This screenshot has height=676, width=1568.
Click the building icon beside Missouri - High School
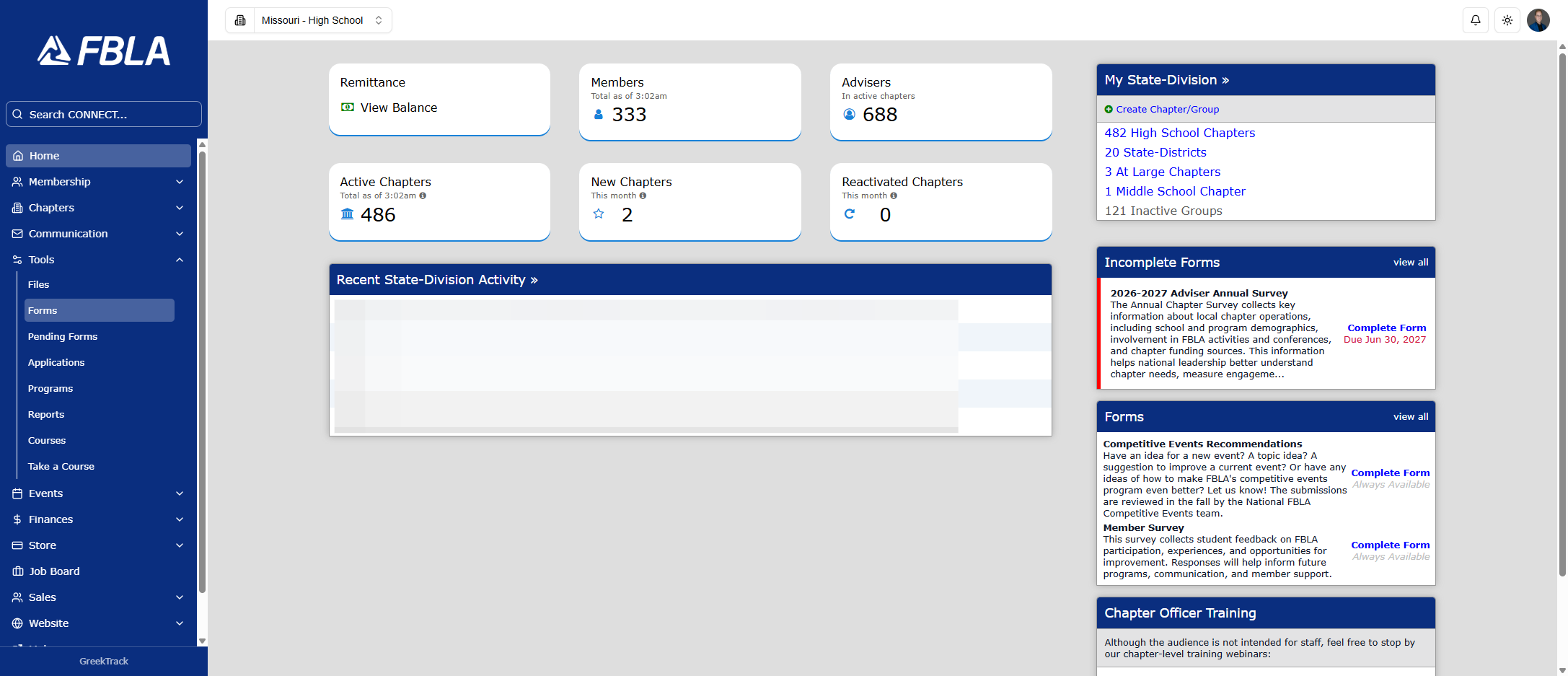tap(240, 20)
